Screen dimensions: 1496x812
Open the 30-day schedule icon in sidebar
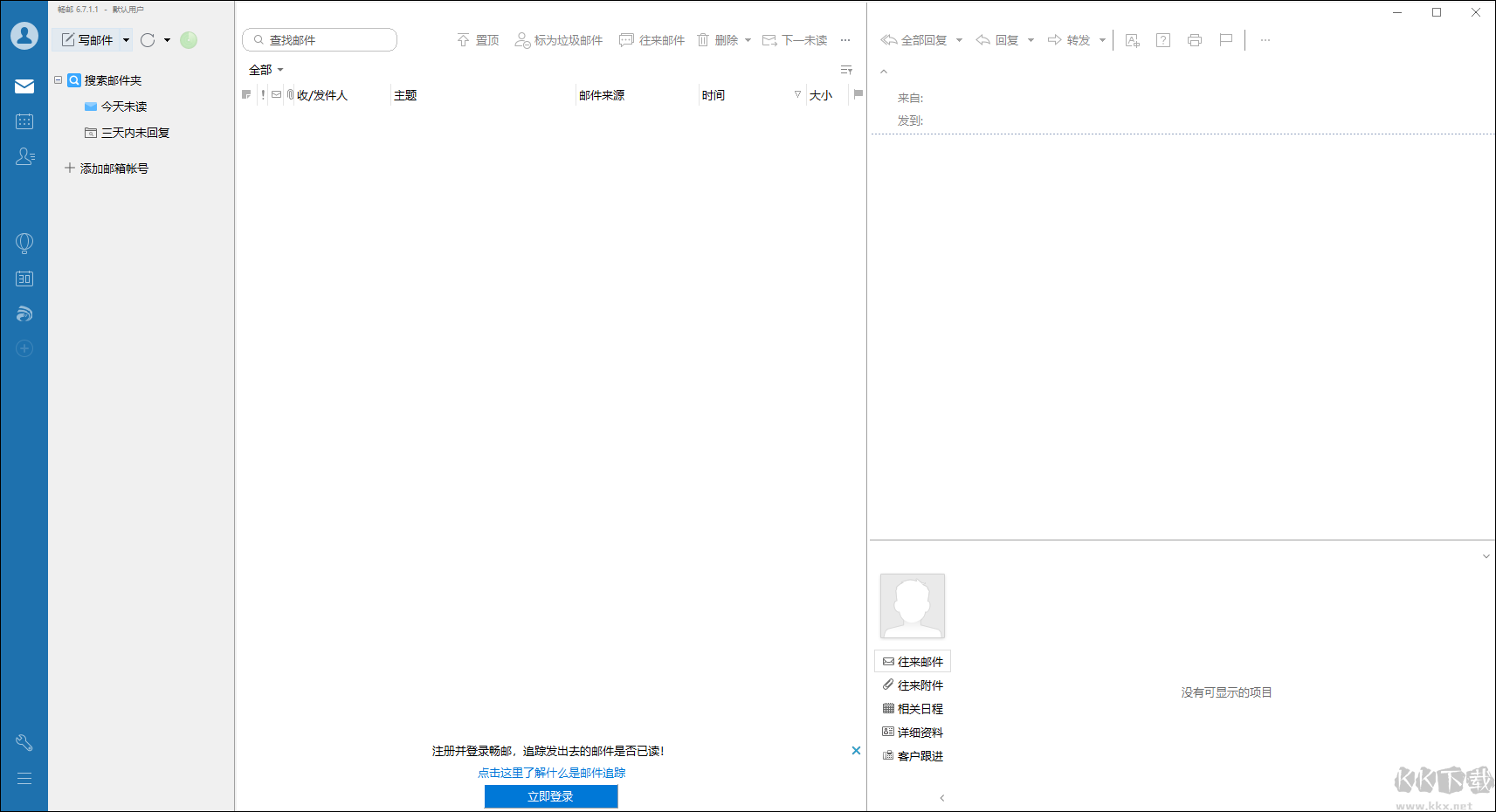click(x=24, y=279)
